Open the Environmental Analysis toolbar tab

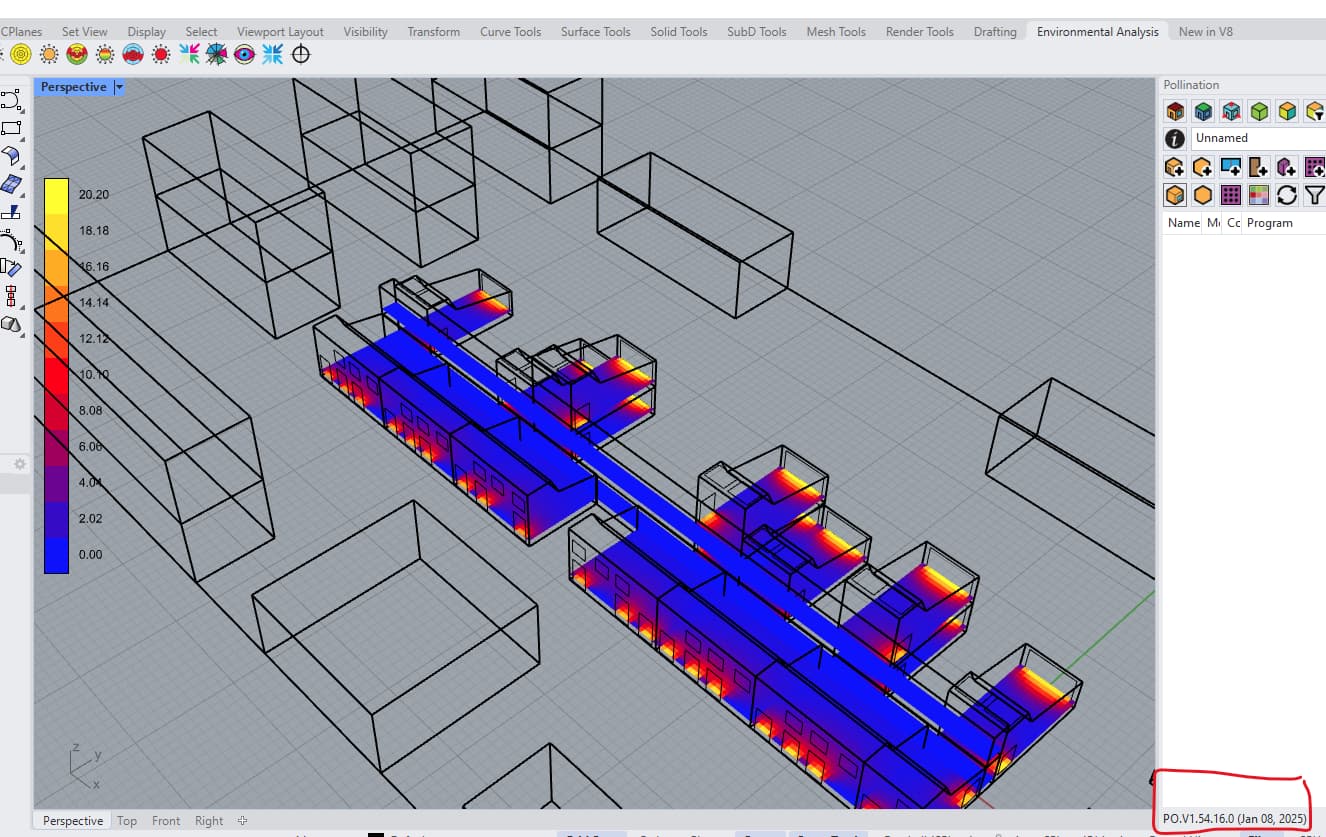[x=1097, y=31]
